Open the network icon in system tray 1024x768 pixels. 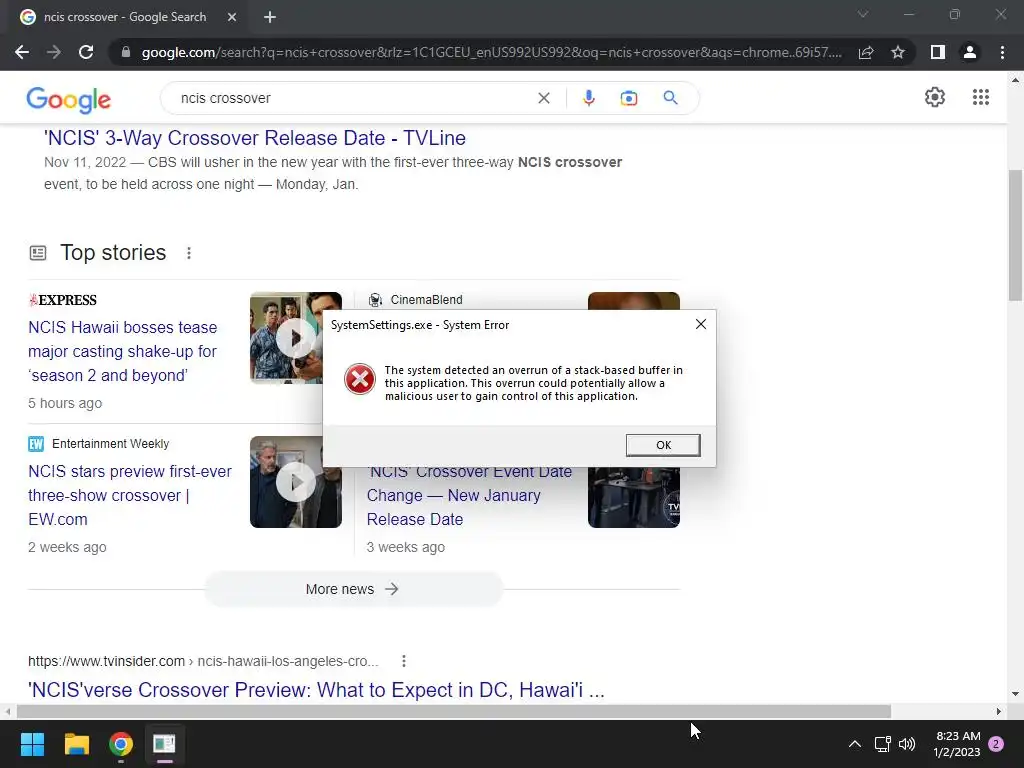pyautogui.click(x=882, y=744)
